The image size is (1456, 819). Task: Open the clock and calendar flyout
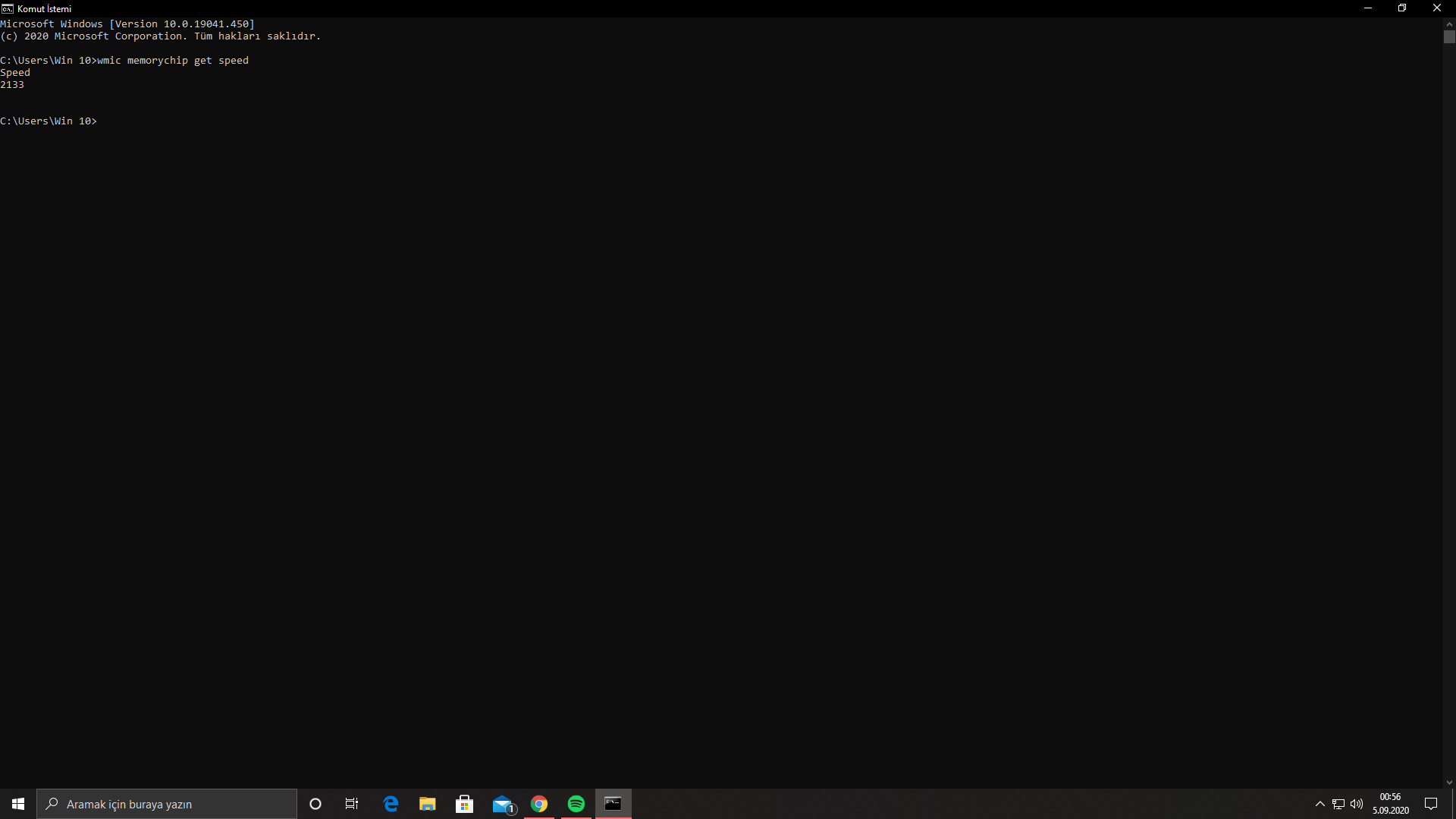point(1390,802)
